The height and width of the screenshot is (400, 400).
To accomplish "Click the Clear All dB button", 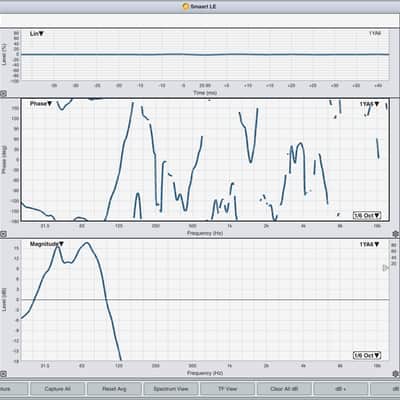I will 284,389.
